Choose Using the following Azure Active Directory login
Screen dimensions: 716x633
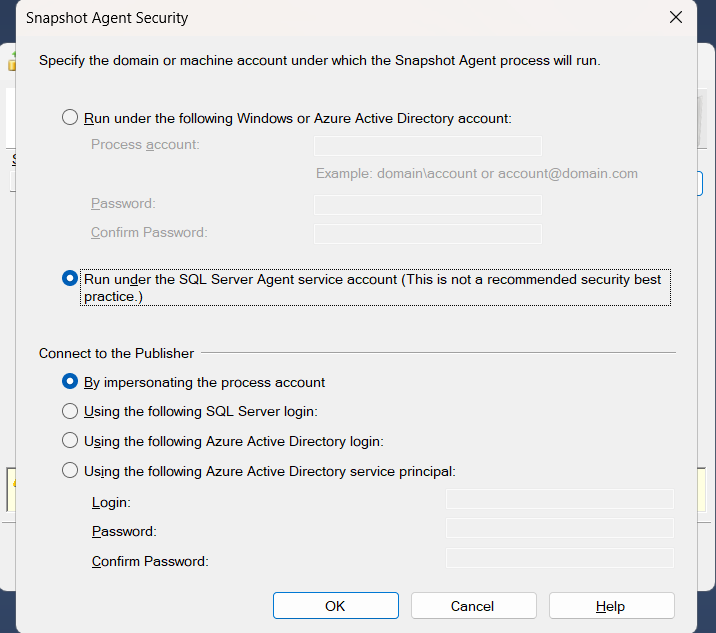pos(70,441)
